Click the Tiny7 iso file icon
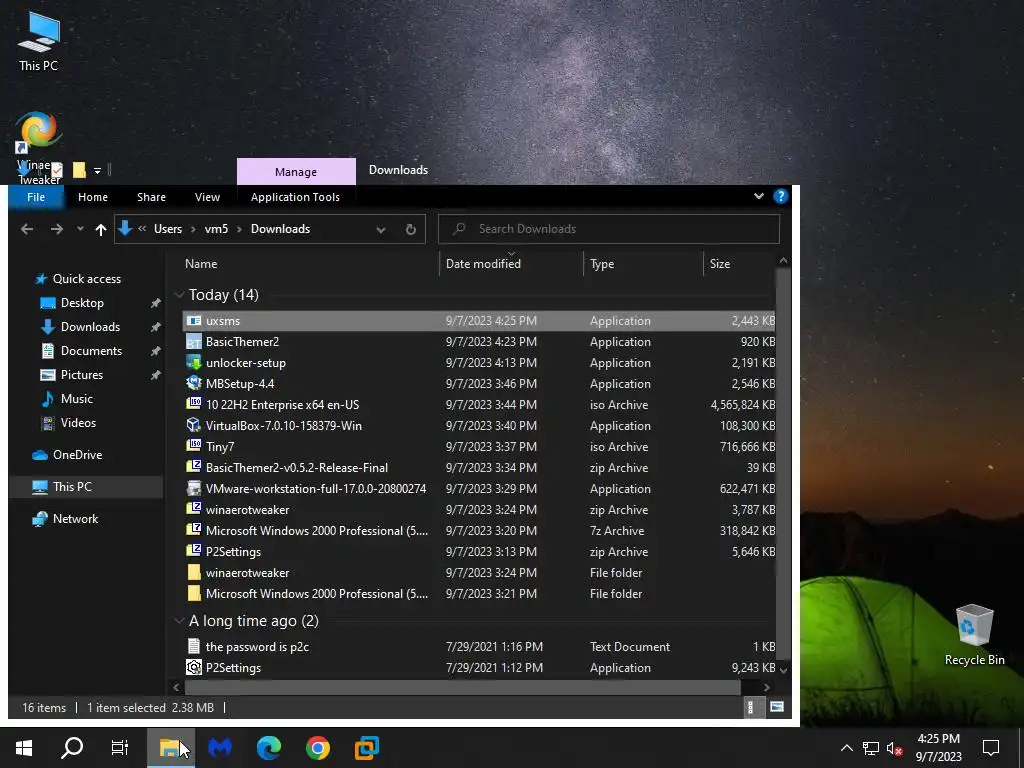1024x768 pixels. coord(194,446)
